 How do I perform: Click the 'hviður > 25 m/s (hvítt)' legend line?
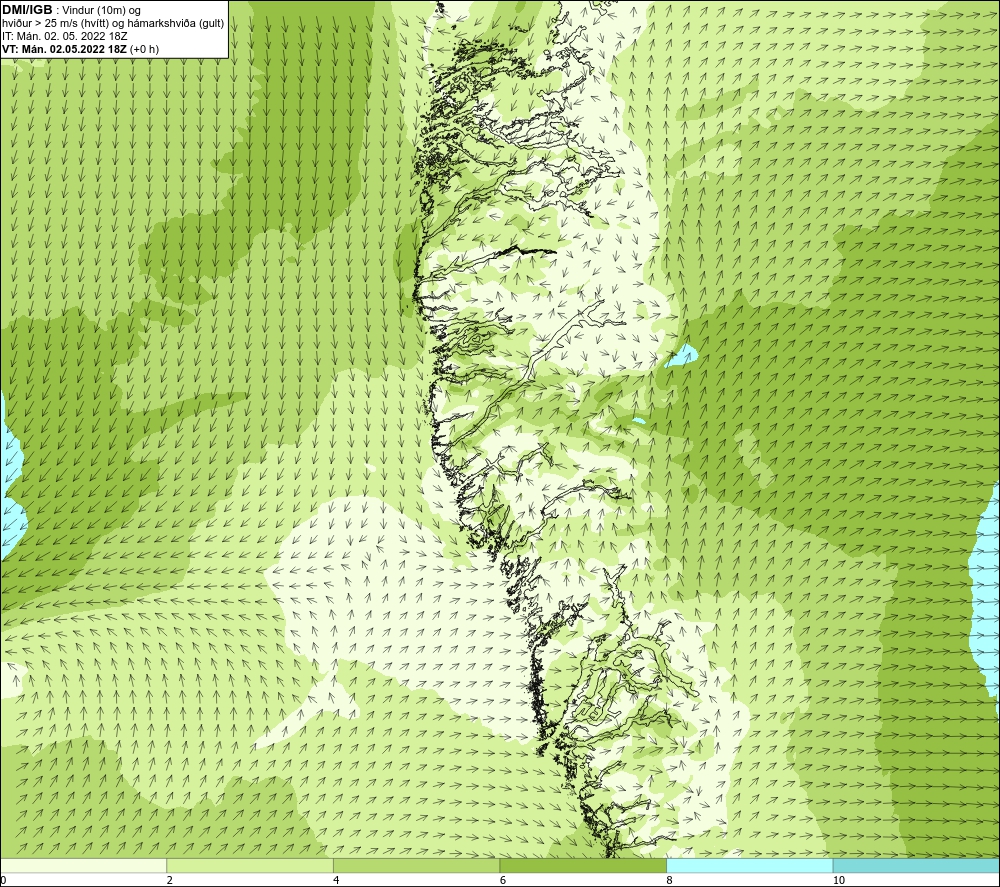114,23
